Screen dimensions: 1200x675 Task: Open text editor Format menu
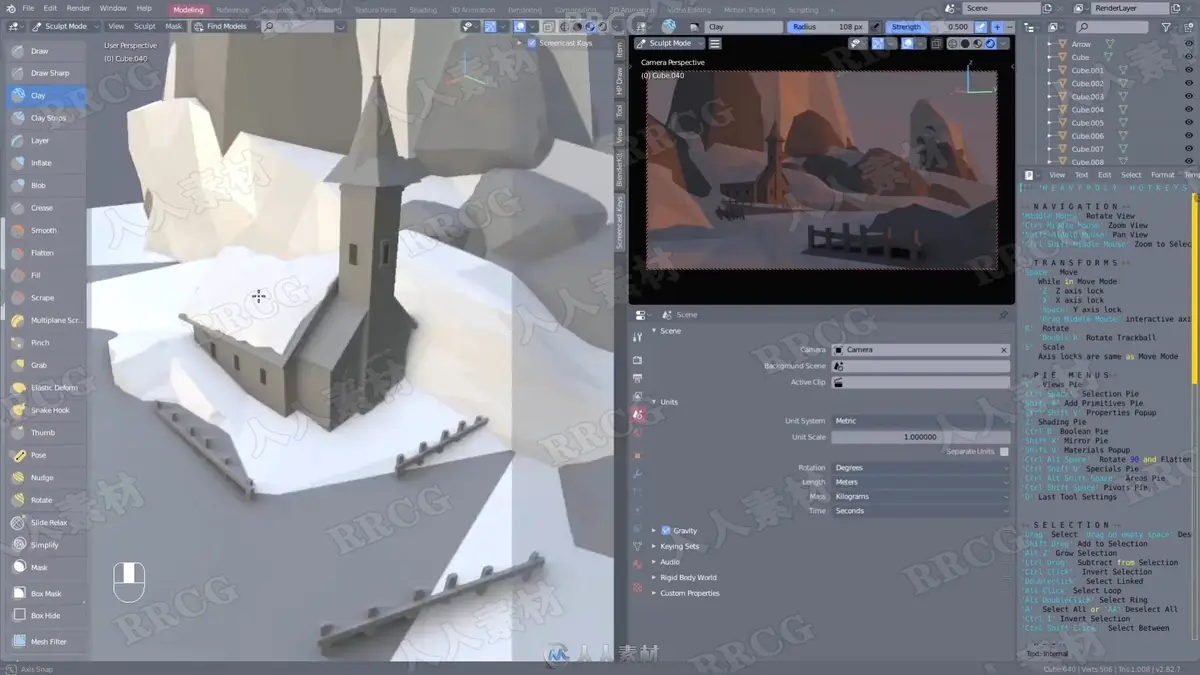tap(1162, 175)
